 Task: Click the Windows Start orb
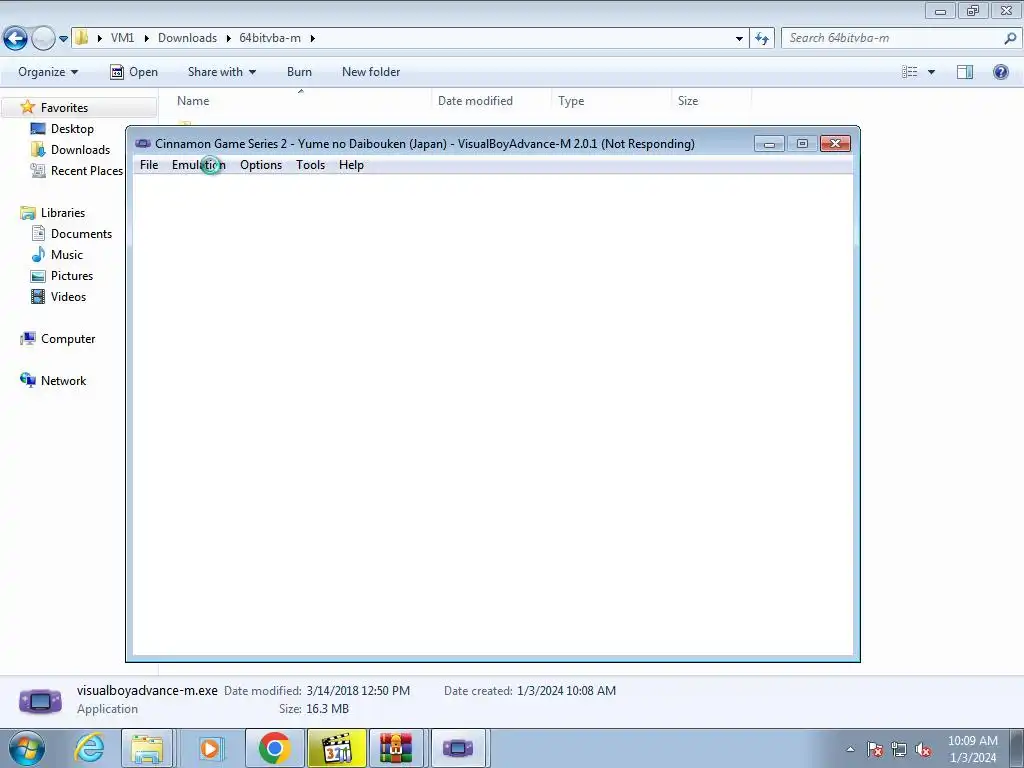(x=26, y=748)
